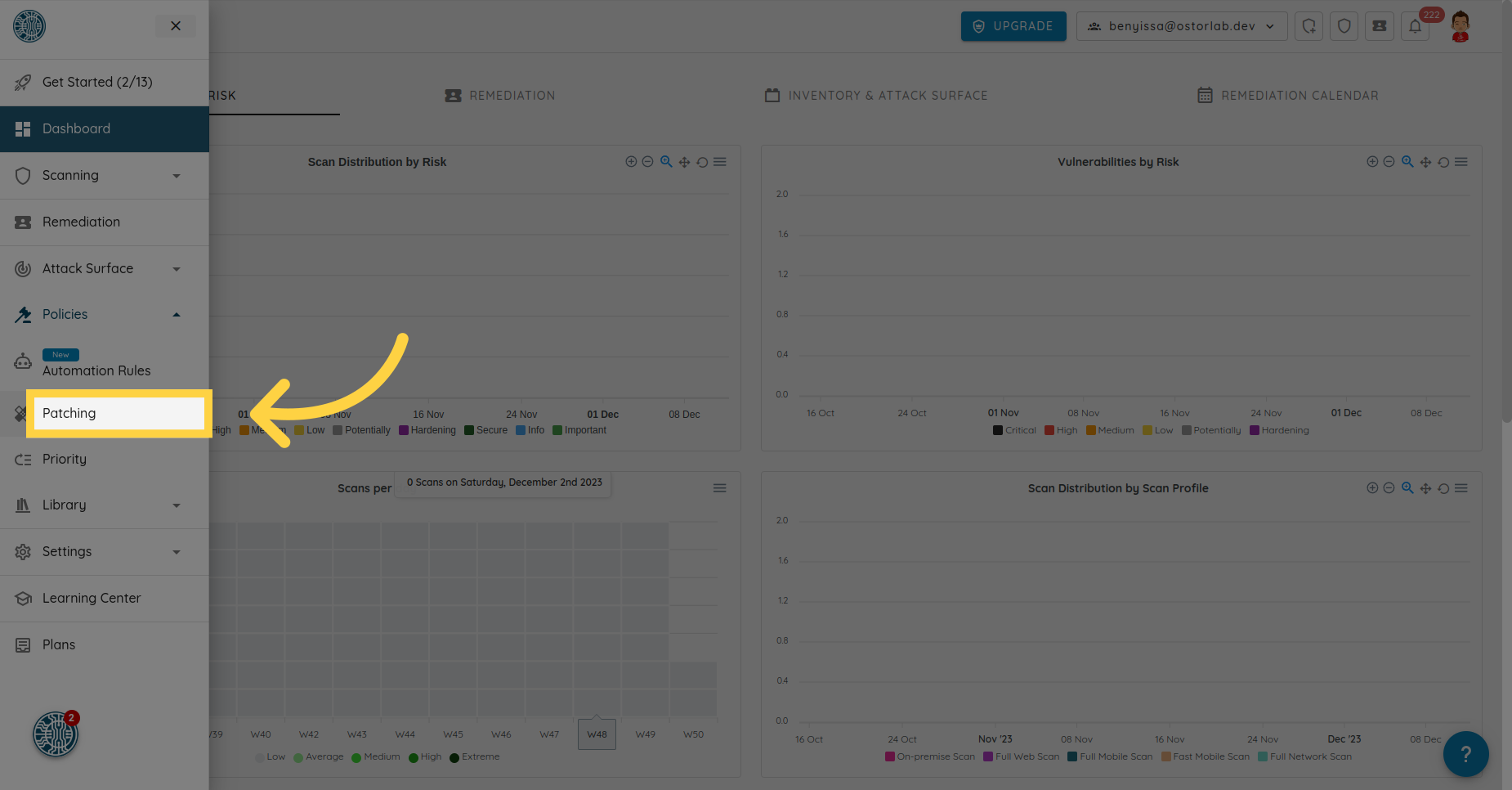
Task: Click the user avatar in top right
Action: (x=1460, y=26)
